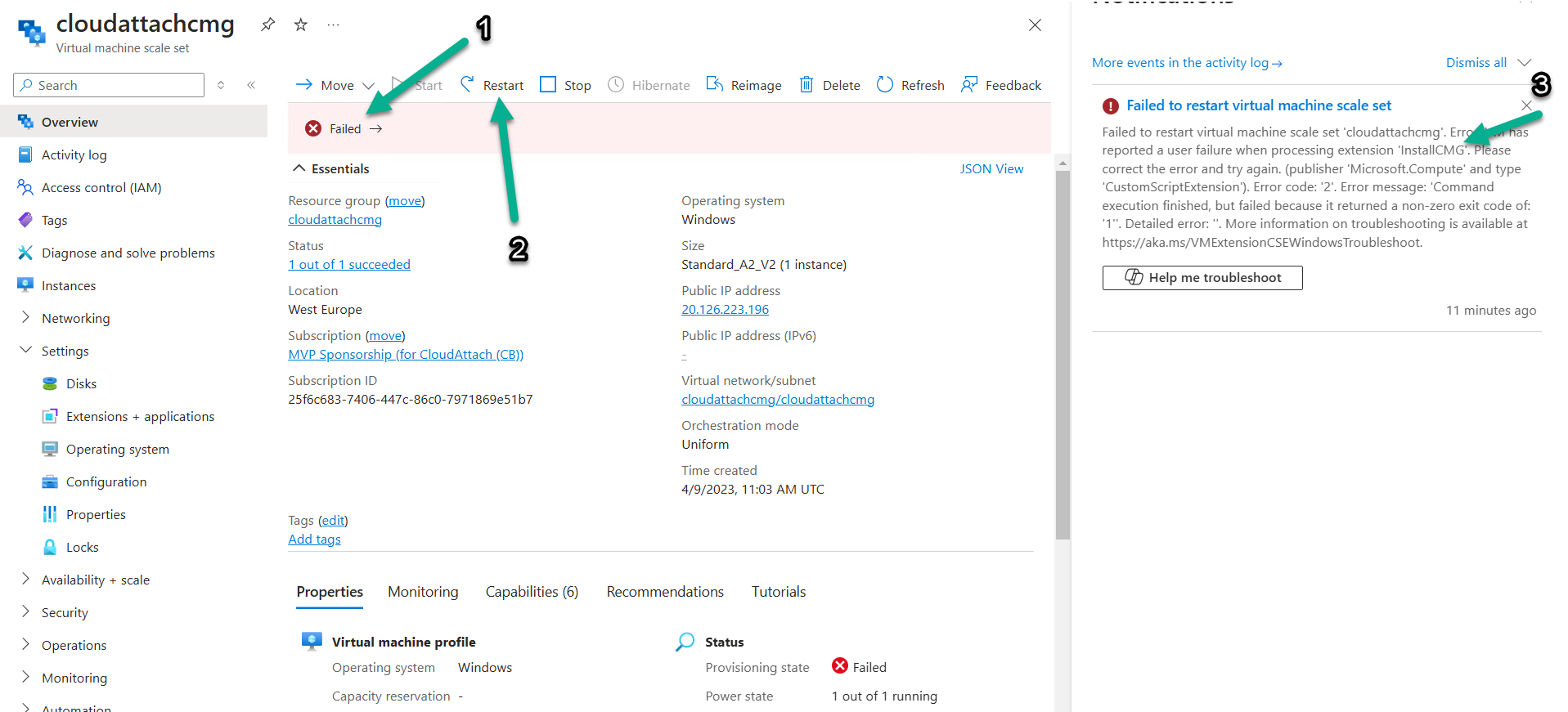Click Add tags link
Image resolution: width=1568 pixels, height=712 pixels.
click(x=314, y=539)
